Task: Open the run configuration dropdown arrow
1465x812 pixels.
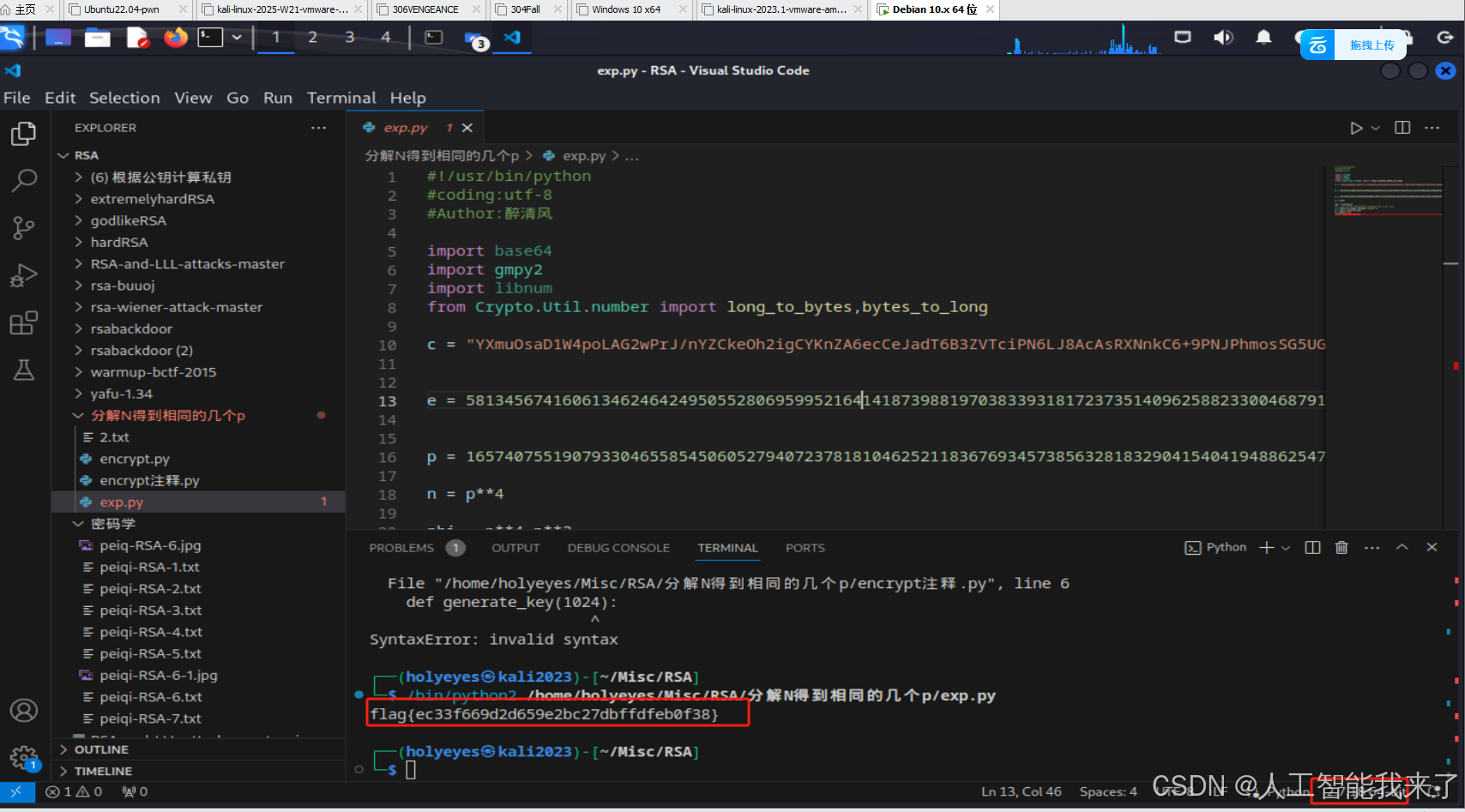Action: point(1376,128)
